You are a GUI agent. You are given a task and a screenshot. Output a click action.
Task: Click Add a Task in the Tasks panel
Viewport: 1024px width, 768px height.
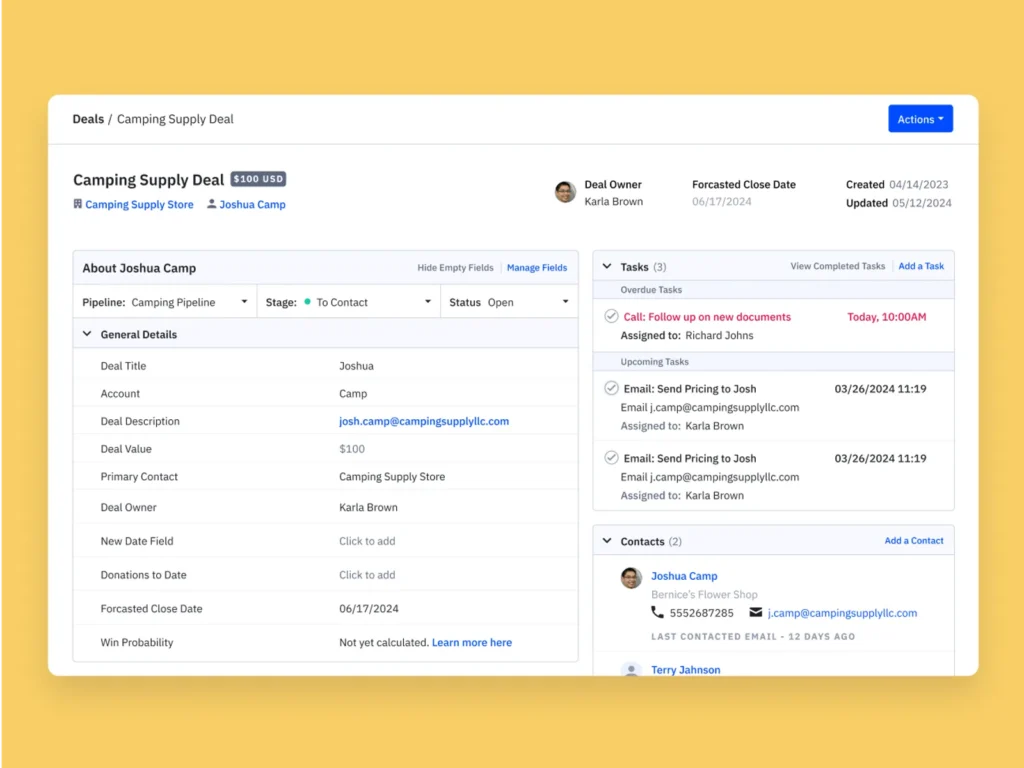(x=921, y=266)
